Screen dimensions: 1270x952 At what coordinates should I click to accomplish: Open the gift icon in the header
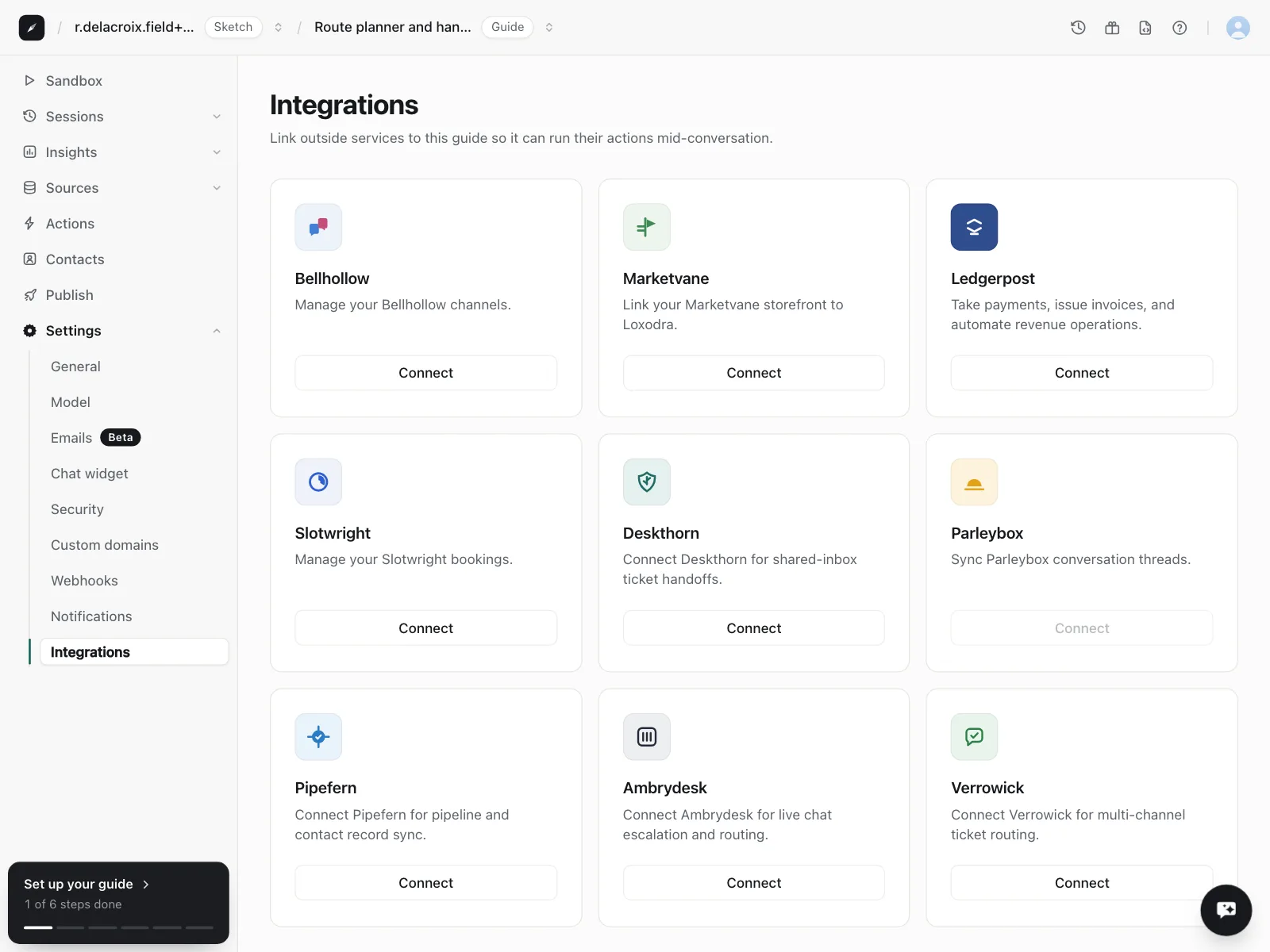click(1112, 28)
